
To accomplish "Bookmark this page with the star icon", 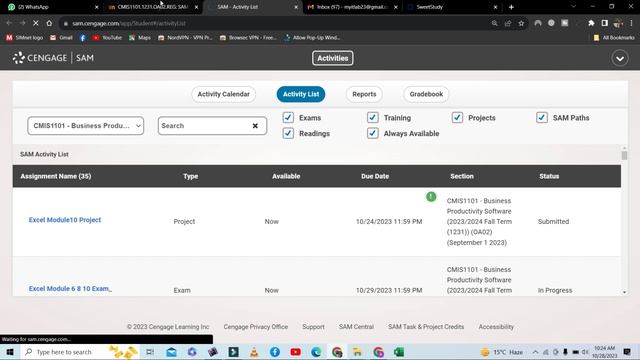I will pos(521,23).
